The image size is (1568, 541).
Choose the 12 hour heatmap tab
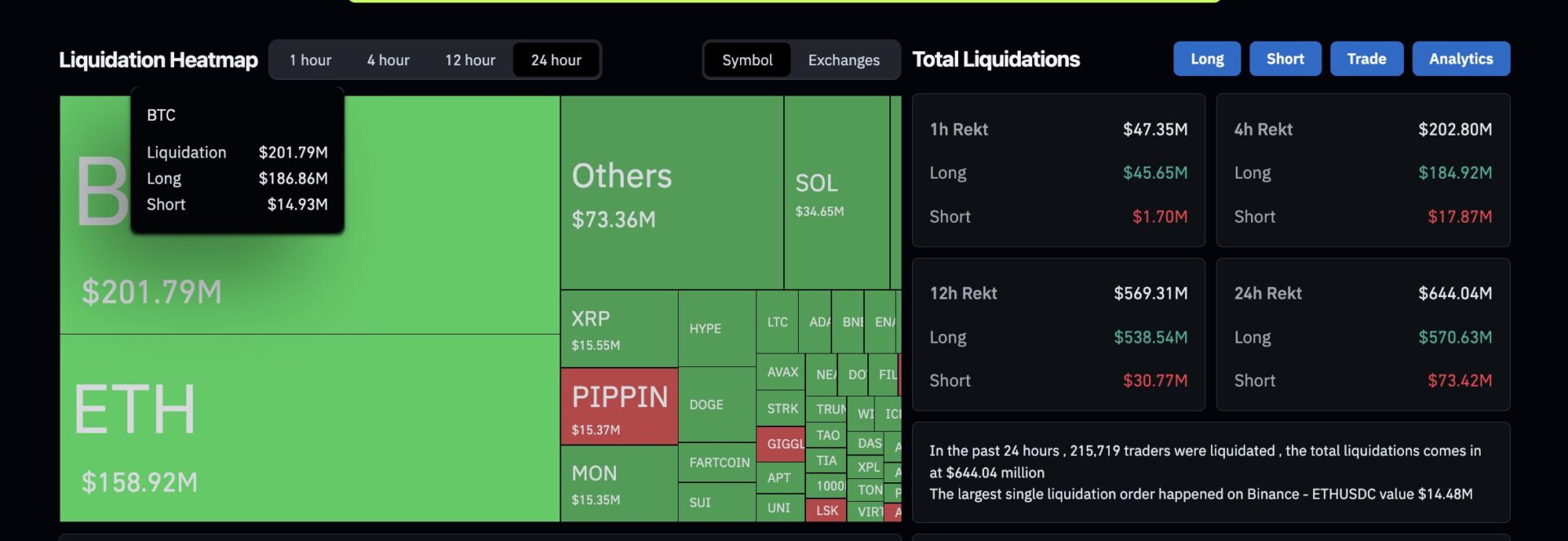tap(470, 60)
